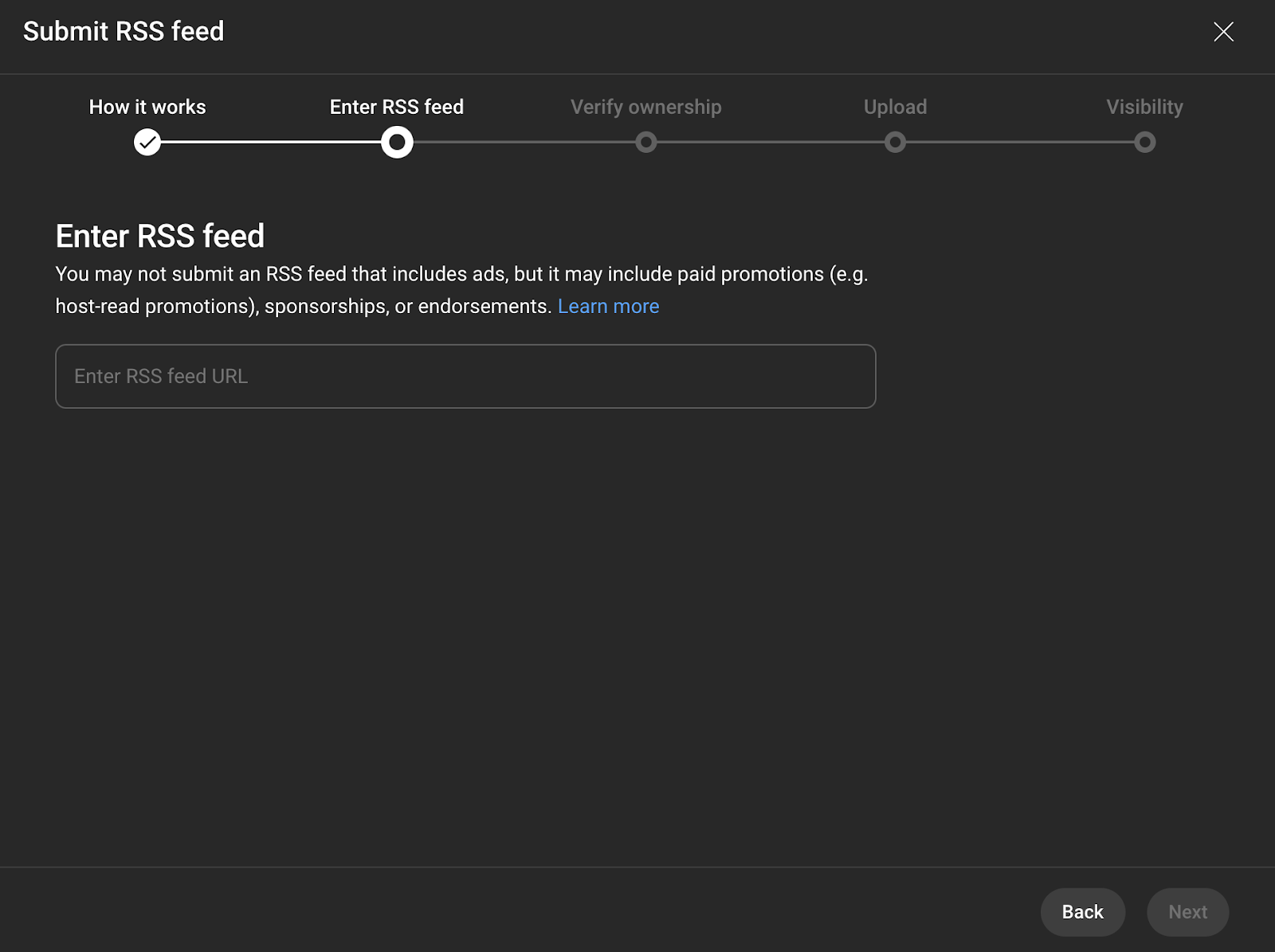
Task: Select the Enter RSS feed step circle
Action: point(397,143)
